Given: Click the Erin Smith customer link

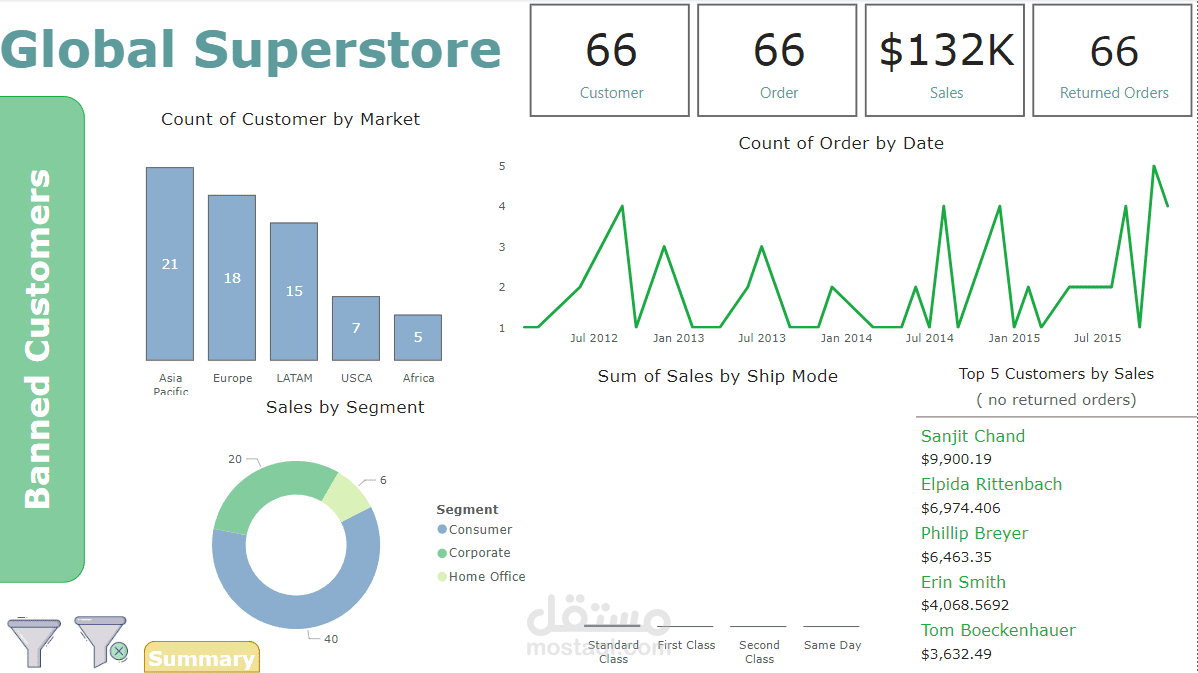Looking at the screenshot, I should pos(963,581).
